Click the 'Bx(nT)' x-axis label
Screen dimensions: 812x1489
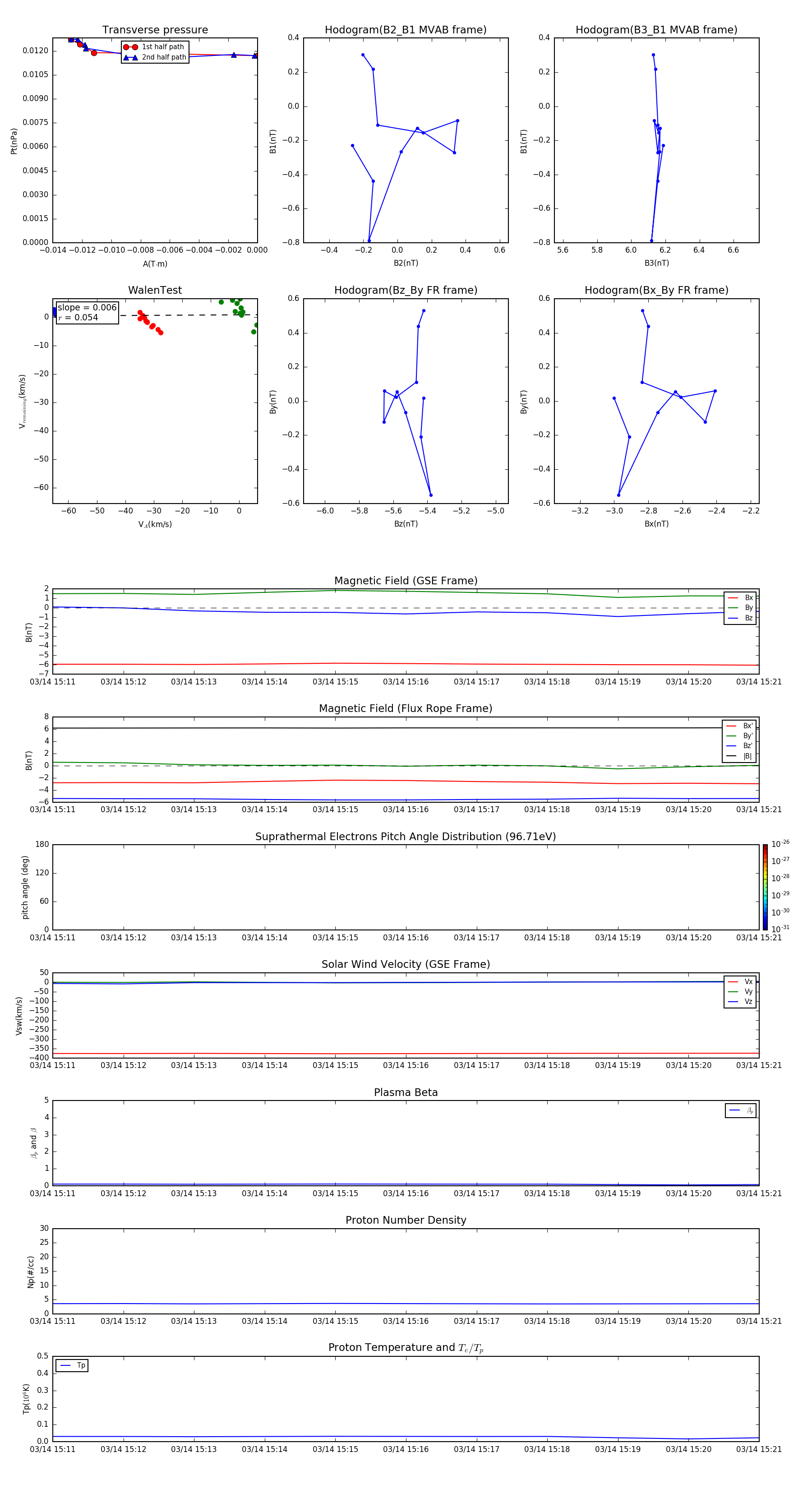coord(656,524)
